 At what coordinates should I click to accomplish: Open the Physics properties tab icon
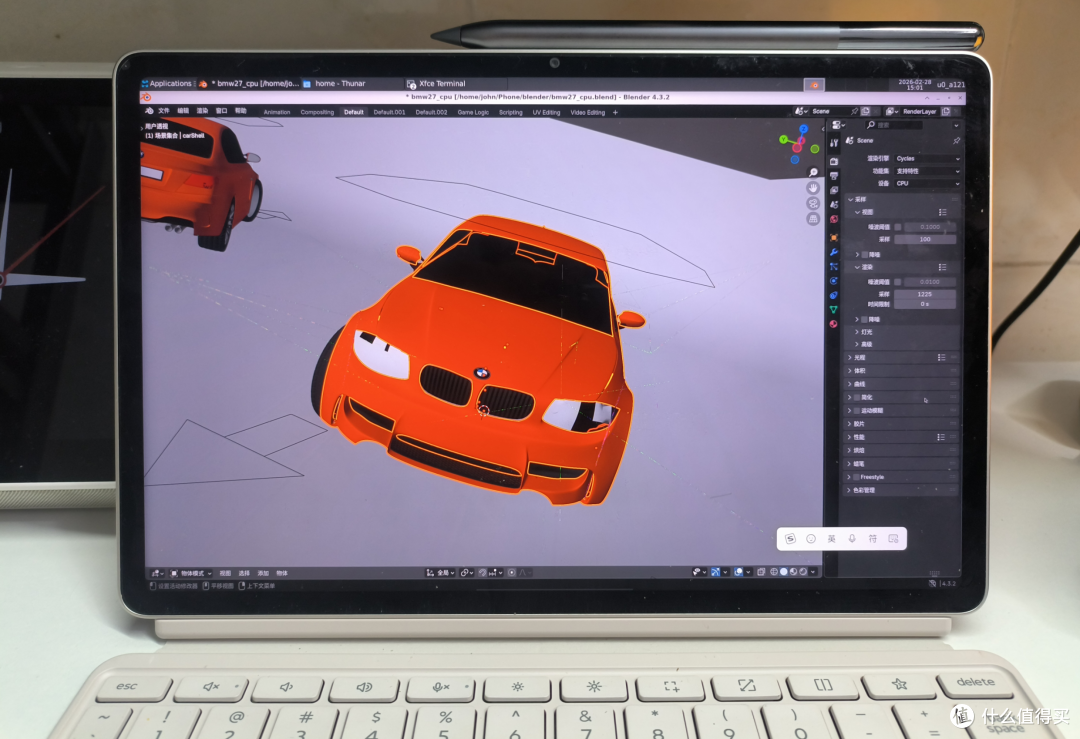pyautogui.click(x=834, y=281)
